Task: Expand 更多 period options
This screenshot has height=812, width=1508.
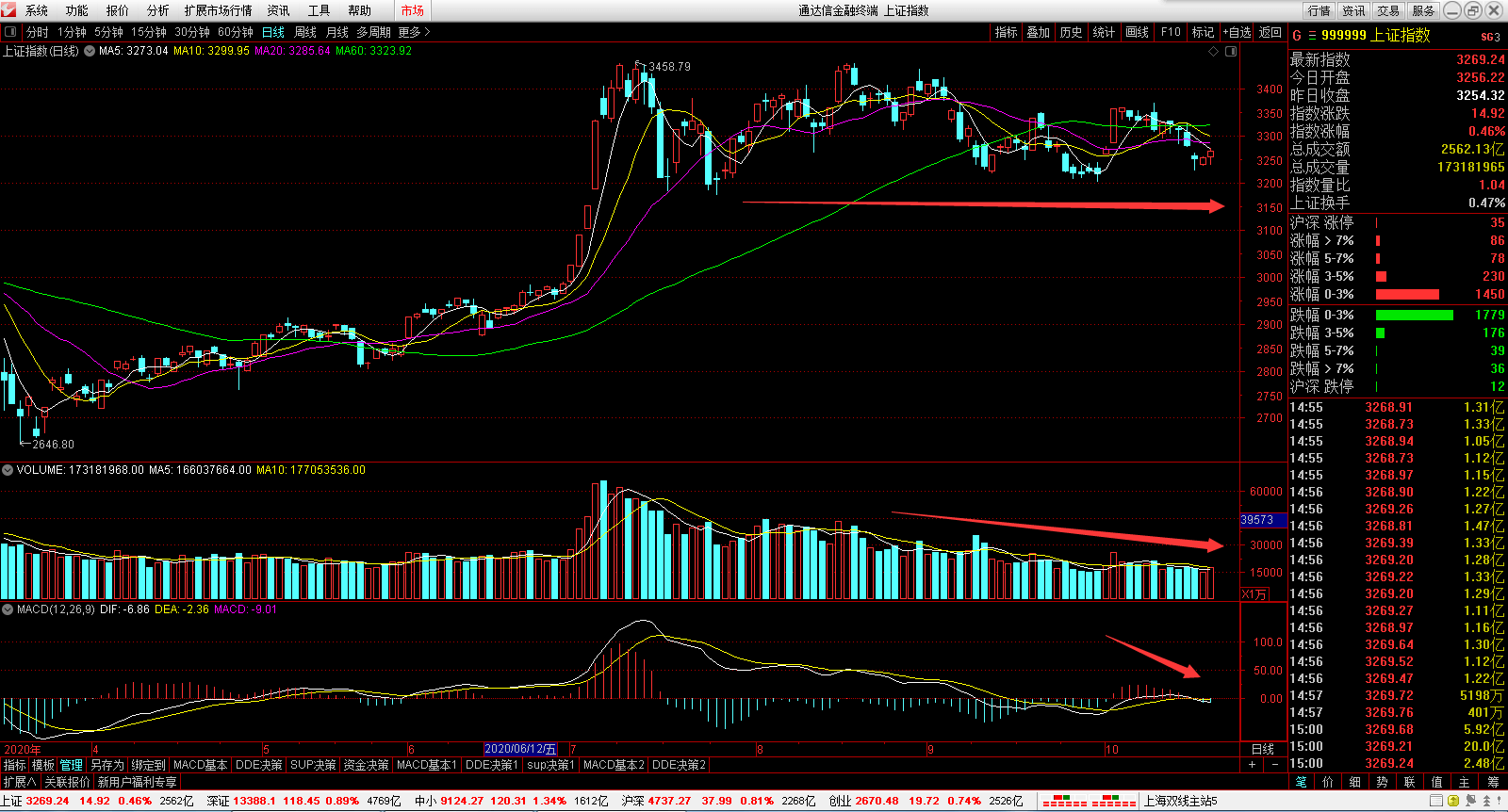Action: coord(414,32)
